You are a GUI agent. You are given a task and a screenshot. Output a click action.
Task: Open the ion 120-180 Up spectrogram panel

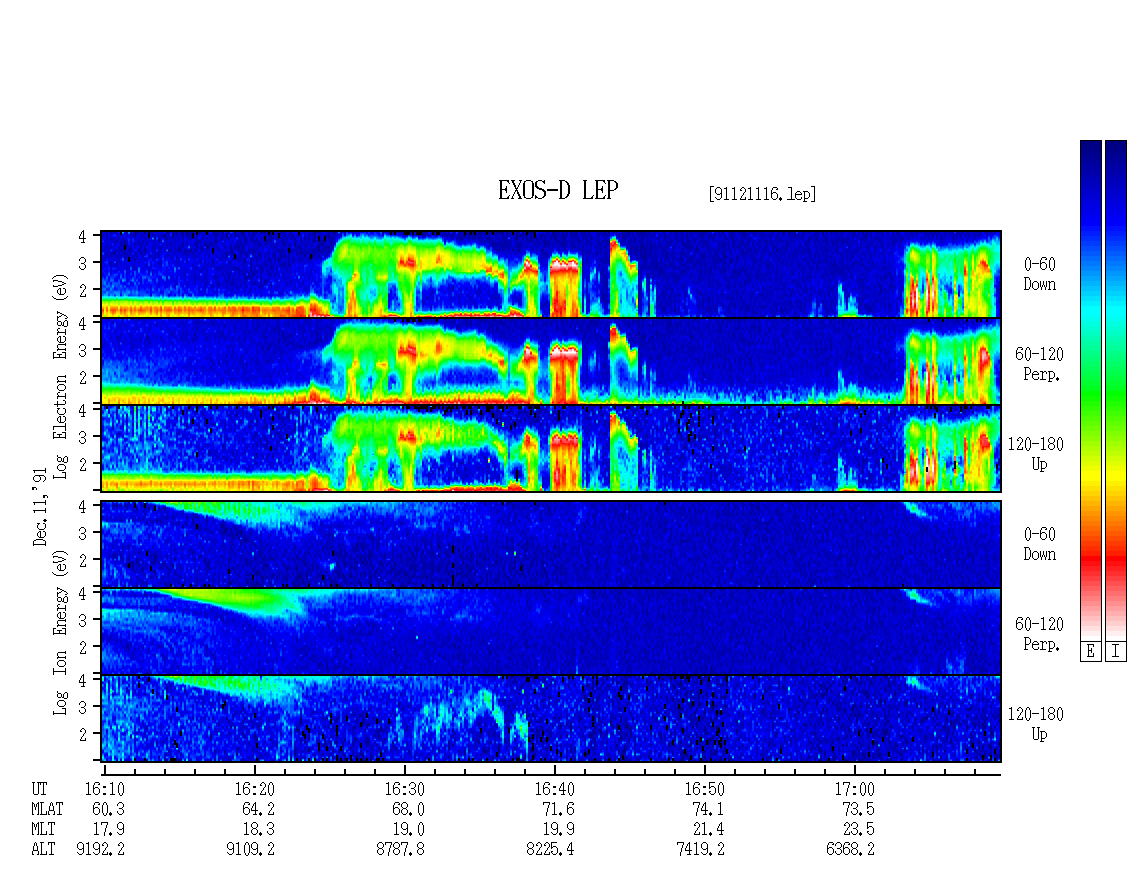pyautogui.click(x=551, y=719)
